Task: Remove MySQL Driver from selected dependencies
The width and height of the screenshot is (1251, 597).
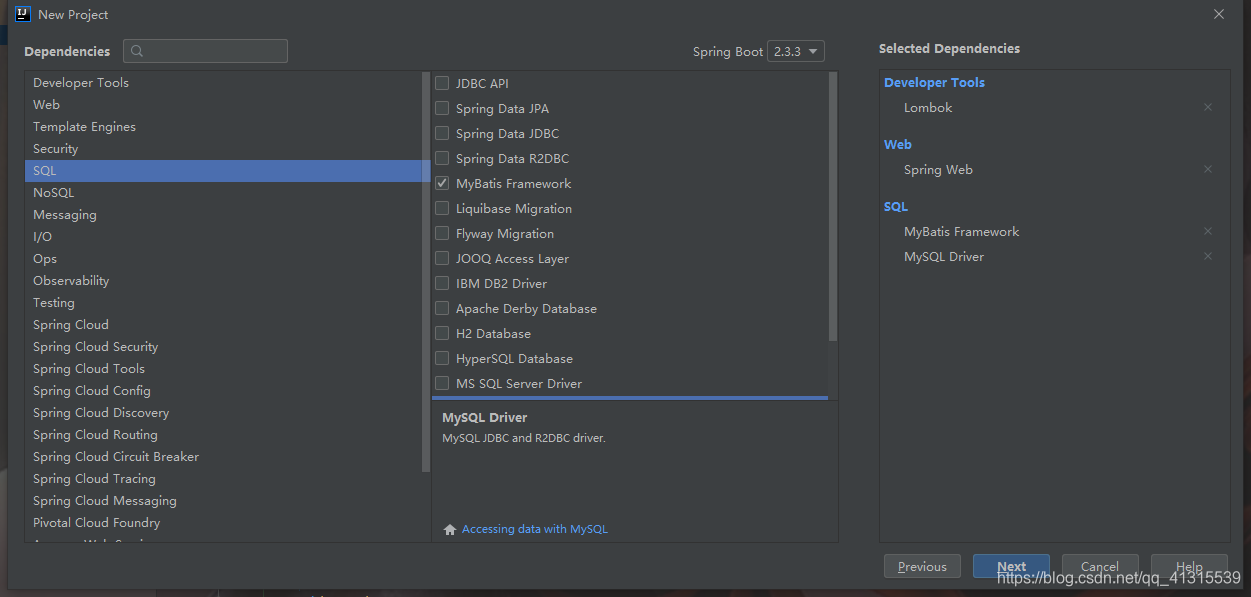Action: click(x=1208, y=256)
